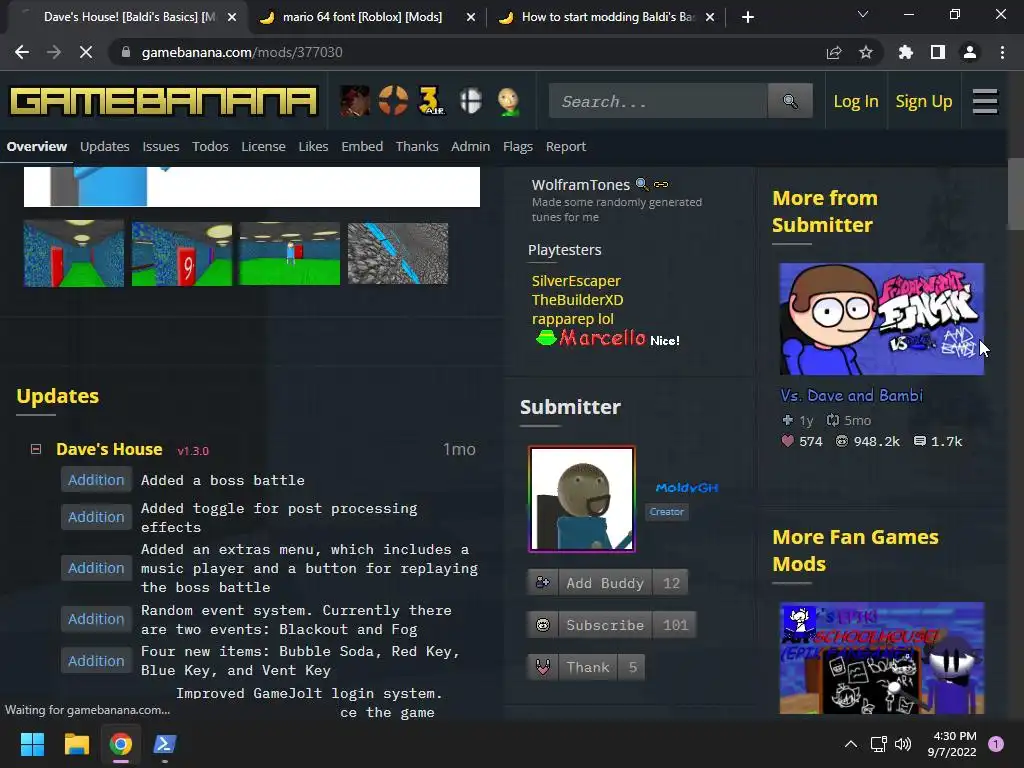
Task: Click the Thank button
Action: pyautogui.click(x=586, y=667)
